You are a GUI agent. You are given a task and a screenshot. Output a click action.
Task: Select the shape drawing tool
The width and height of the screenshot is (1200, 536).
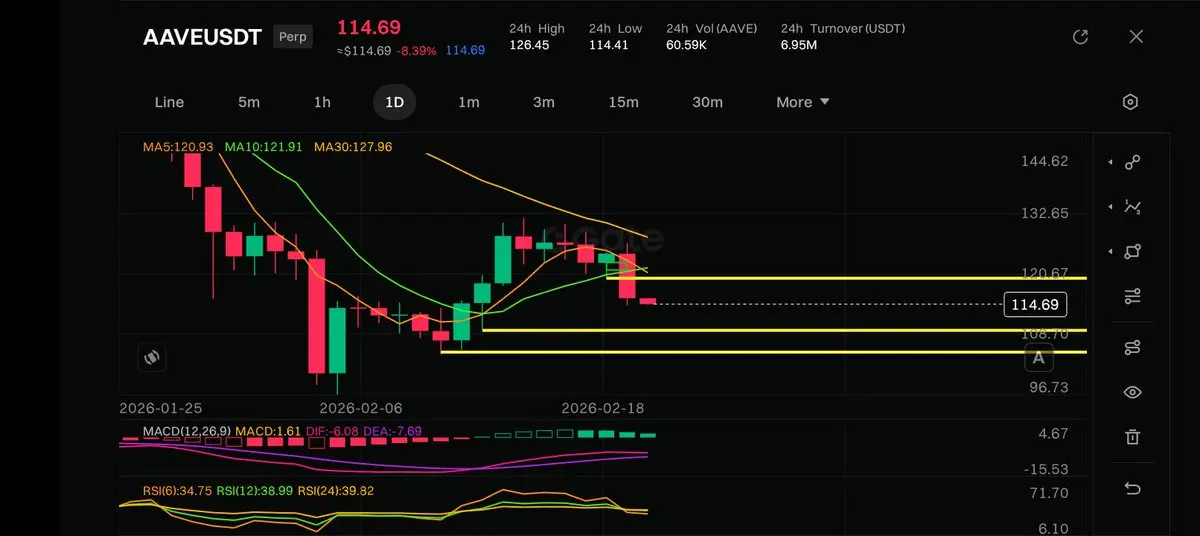(1133, 252)
